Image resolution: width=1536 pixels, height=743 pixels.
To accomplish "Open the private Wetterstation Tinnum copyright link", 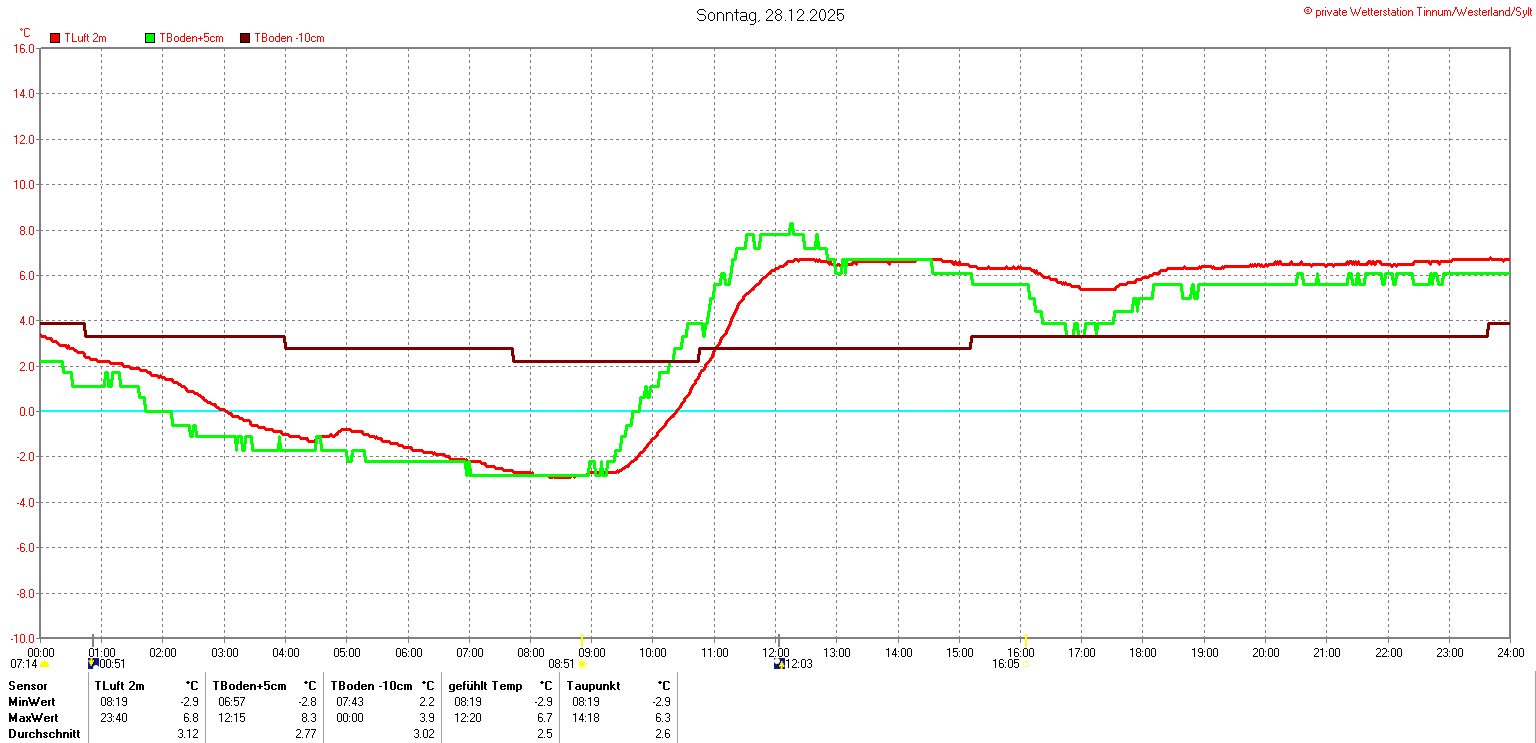I will tap(1417, 11).
